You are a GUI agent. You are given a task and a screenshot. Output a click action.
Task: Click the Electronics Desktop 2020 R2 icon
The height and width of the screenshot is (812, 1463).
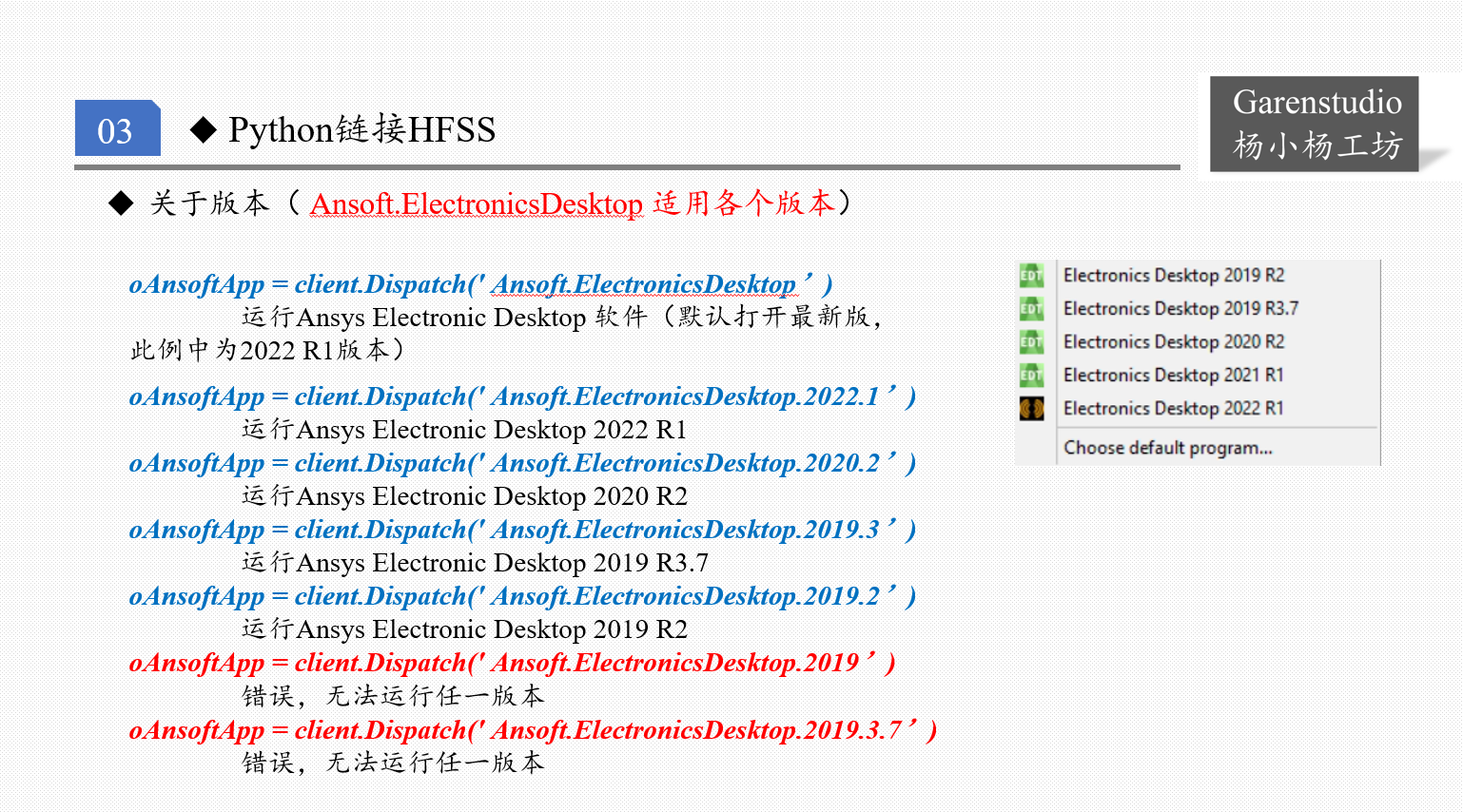coord(1031,342)
